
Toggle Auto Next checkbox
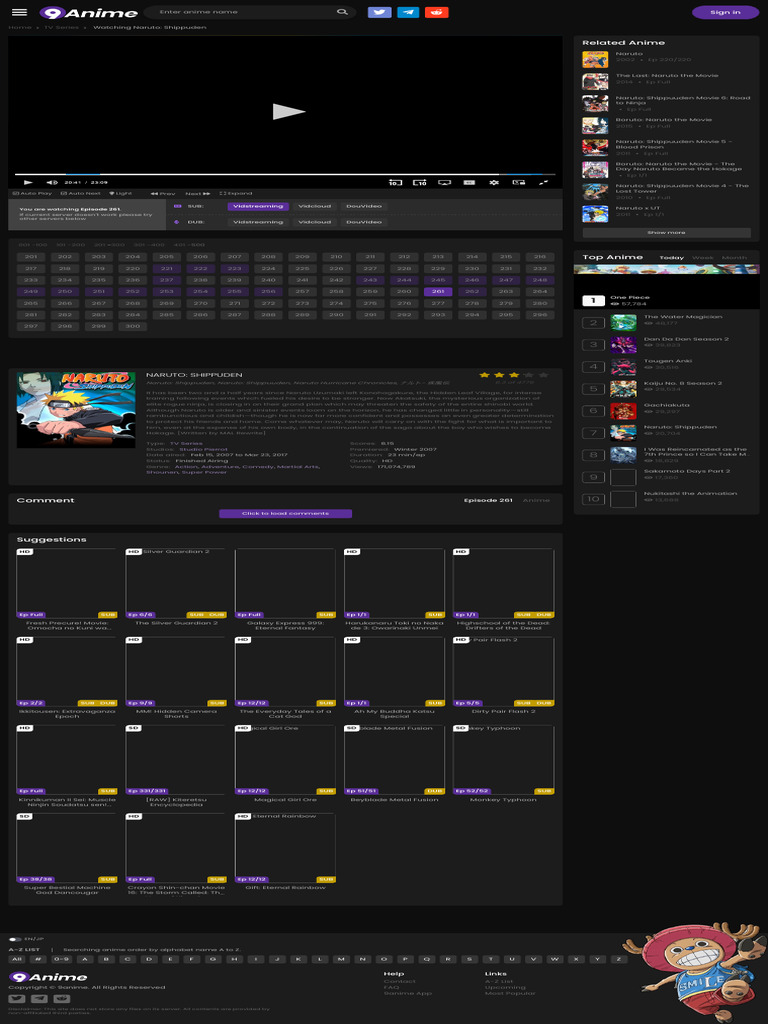[81, 194]
